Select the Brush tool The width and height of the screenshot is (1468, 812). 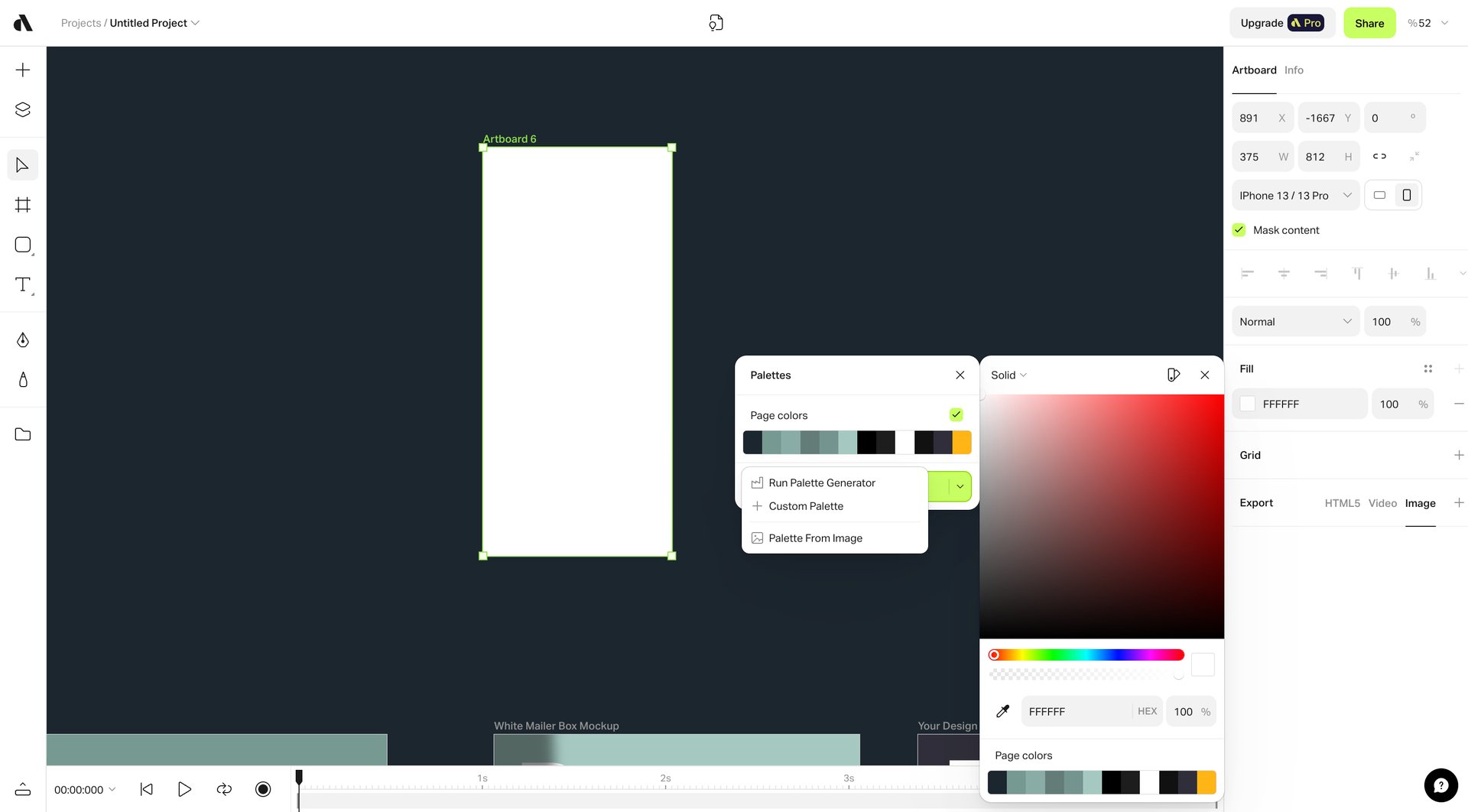tap(23, 380)
